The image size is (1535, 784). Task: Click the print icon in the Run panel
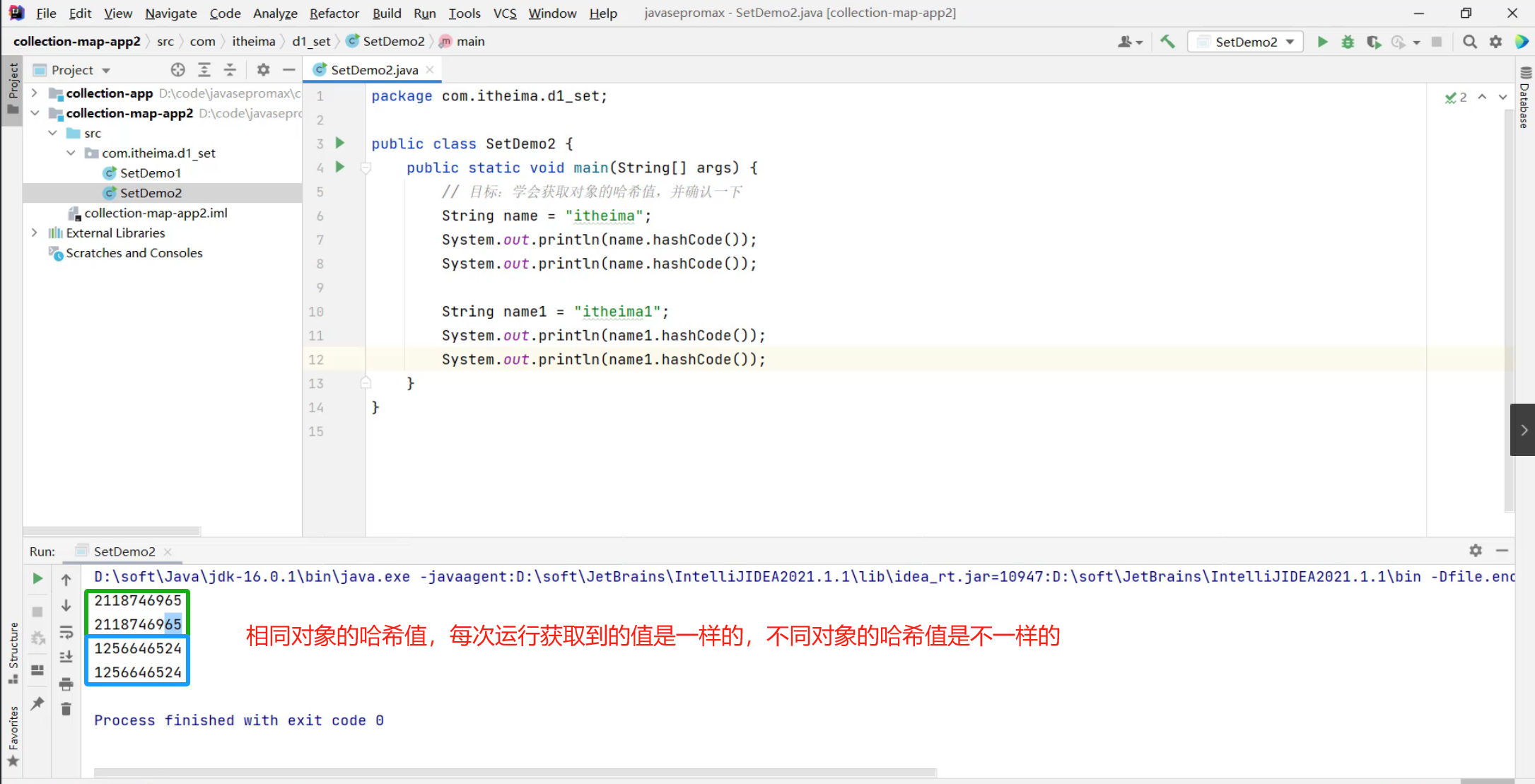pos(66,684)
